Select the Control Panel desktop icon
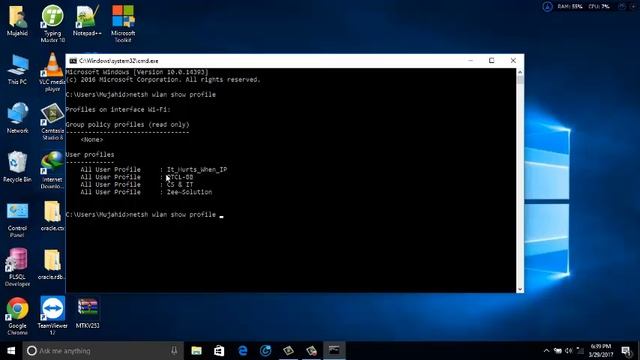This screenshot has width=640, height=360. (17, 219)
